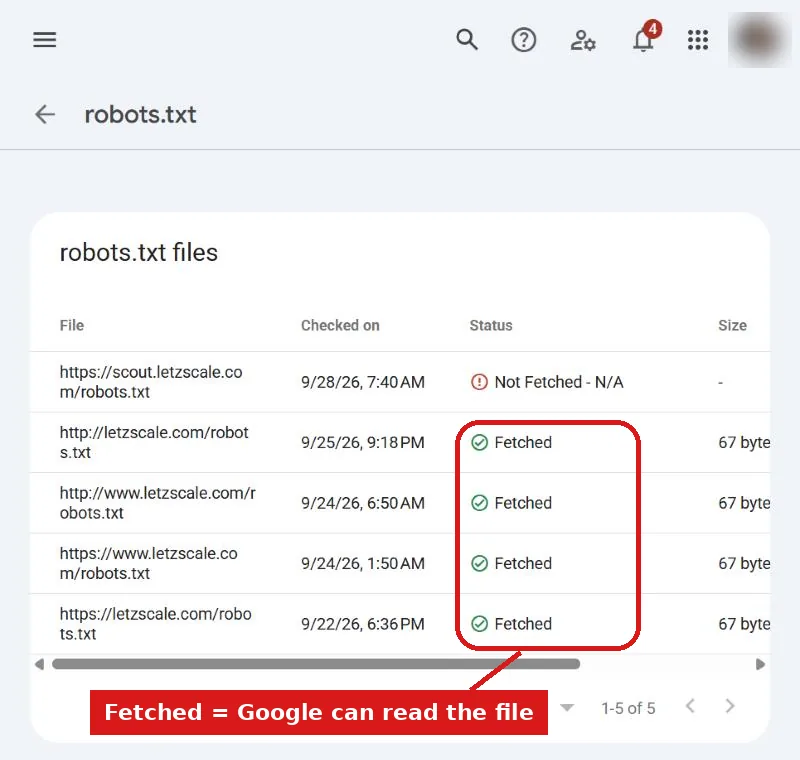Select the Size column header
Screen dimensions: 800x760
click(x=733, y=325)
